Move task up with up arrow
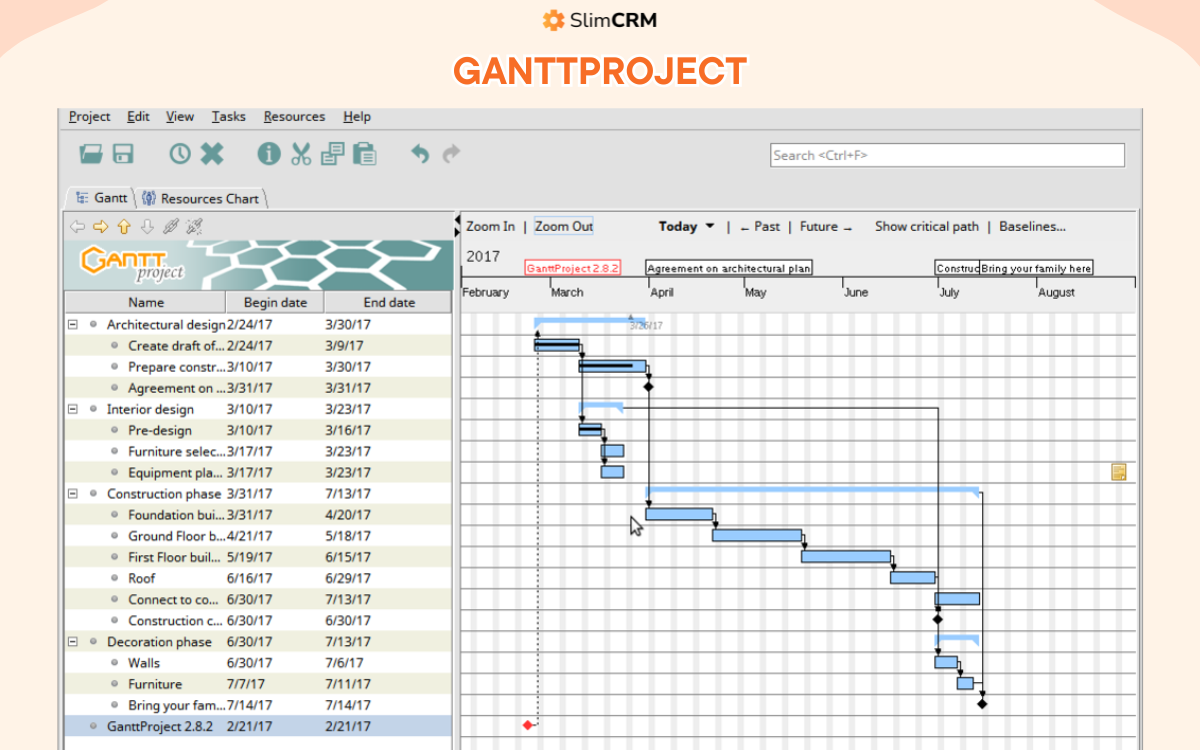1200x750 pixels. tap(124, 227)
